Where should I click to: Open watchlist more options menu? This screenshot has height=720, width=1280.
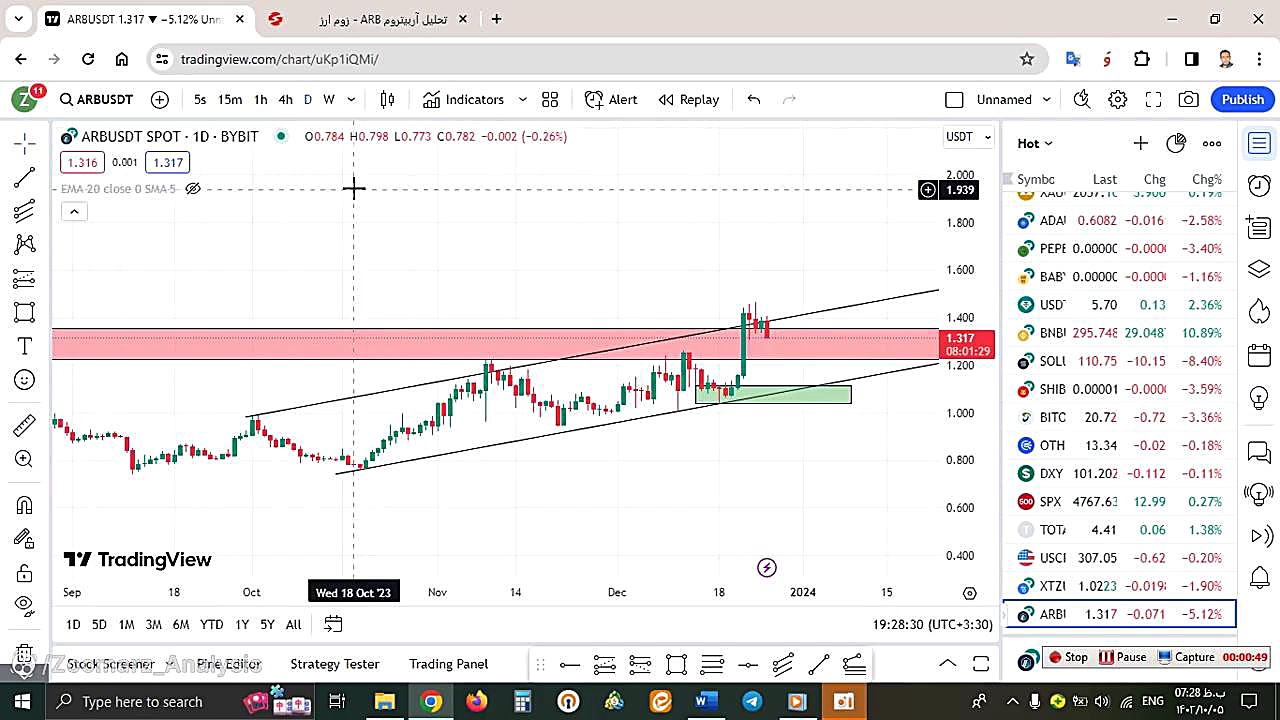(1212, 143)
